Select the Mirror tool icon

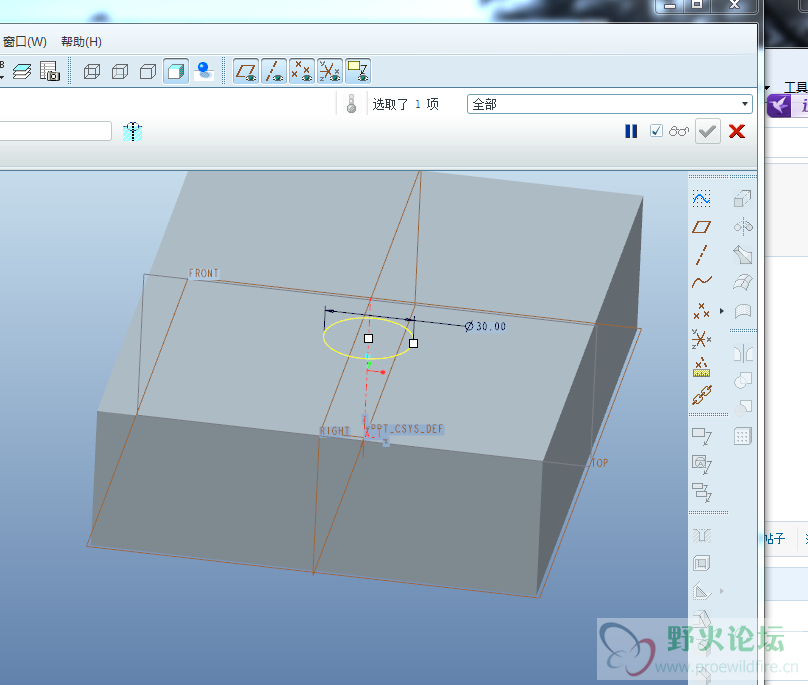click(743, 354)
